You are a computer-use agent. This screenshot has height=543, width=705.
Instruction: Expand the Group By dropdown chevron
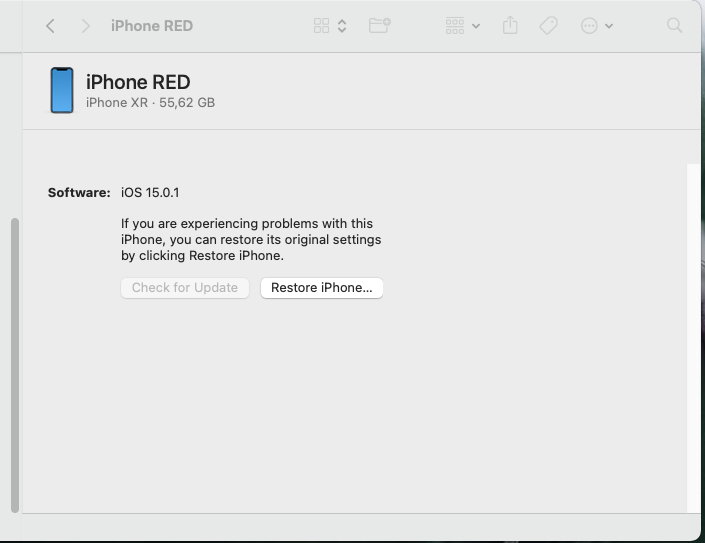[476, 26]
